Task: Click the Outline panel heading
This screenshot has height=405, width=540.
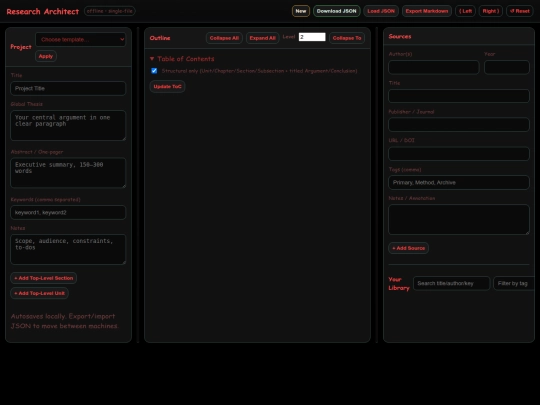Action: (160, 38)
